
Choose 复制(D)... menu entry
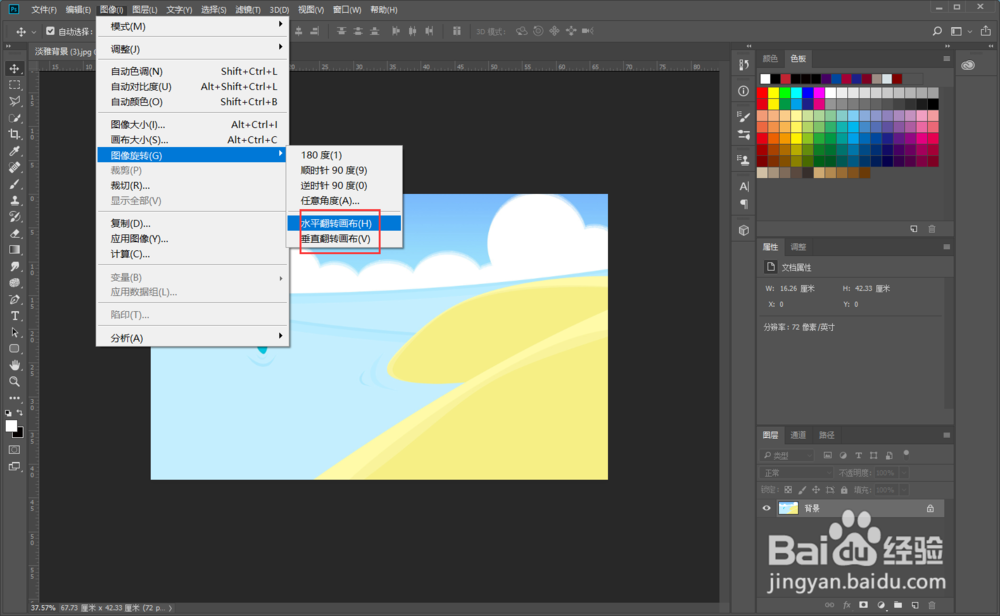coord(193,223)
